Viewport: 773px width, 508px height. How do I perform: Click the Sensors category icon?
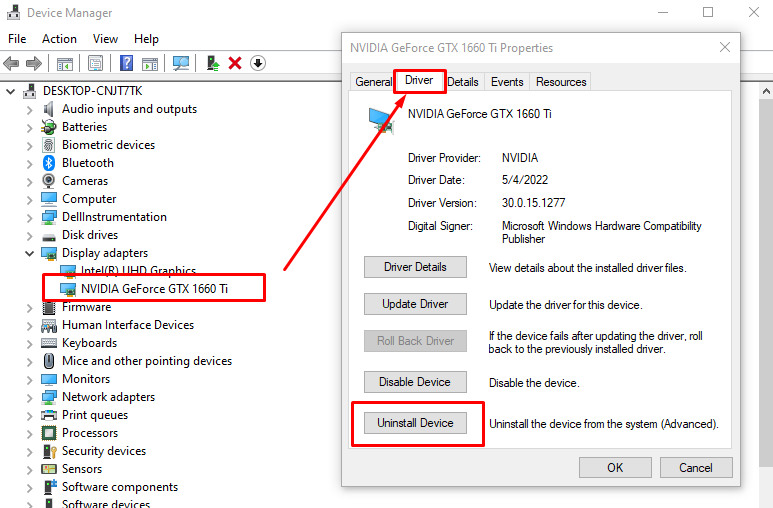click(49, 469)
